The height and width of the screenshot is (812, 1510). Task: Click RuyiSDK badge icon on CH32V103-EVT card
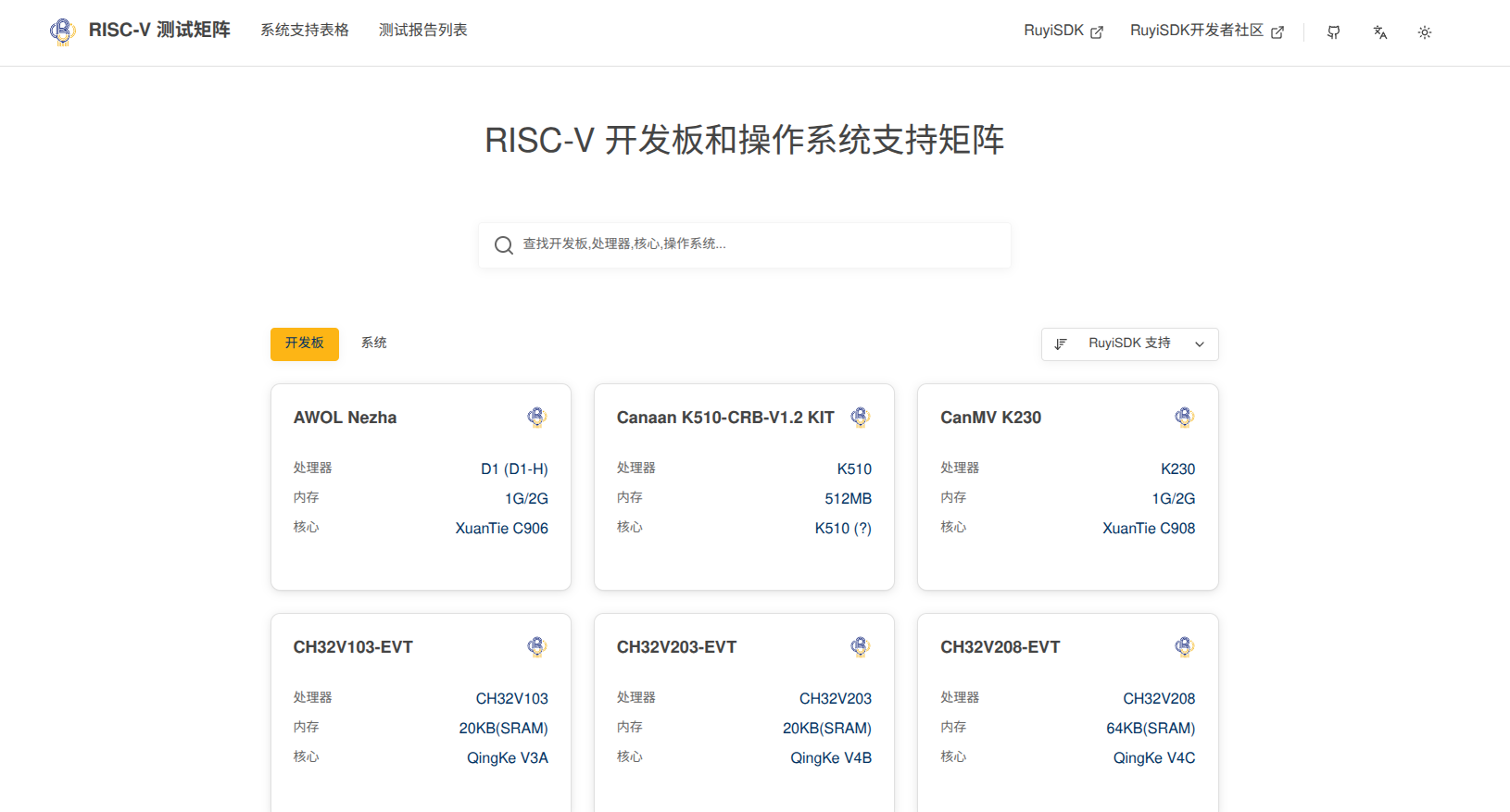[x=537, y=647]
